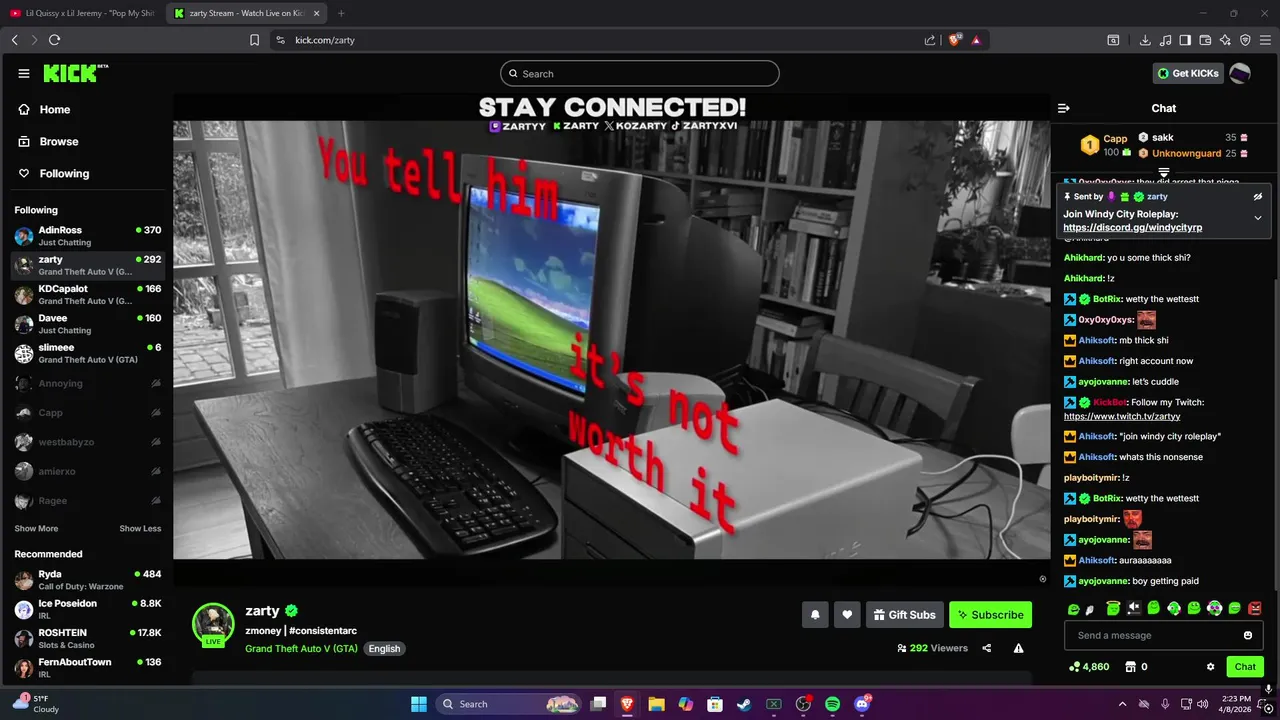This screenshot has width=1280, height=720.
Task: Open the recommended FernAboutTown channel
Action: [x=88, y=667]
